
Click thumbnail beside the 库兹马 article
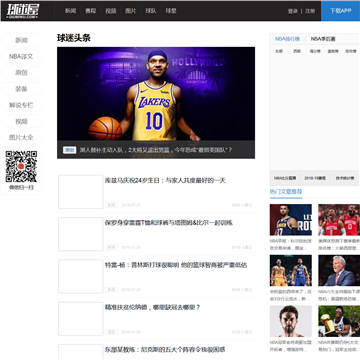coord(81,192)
